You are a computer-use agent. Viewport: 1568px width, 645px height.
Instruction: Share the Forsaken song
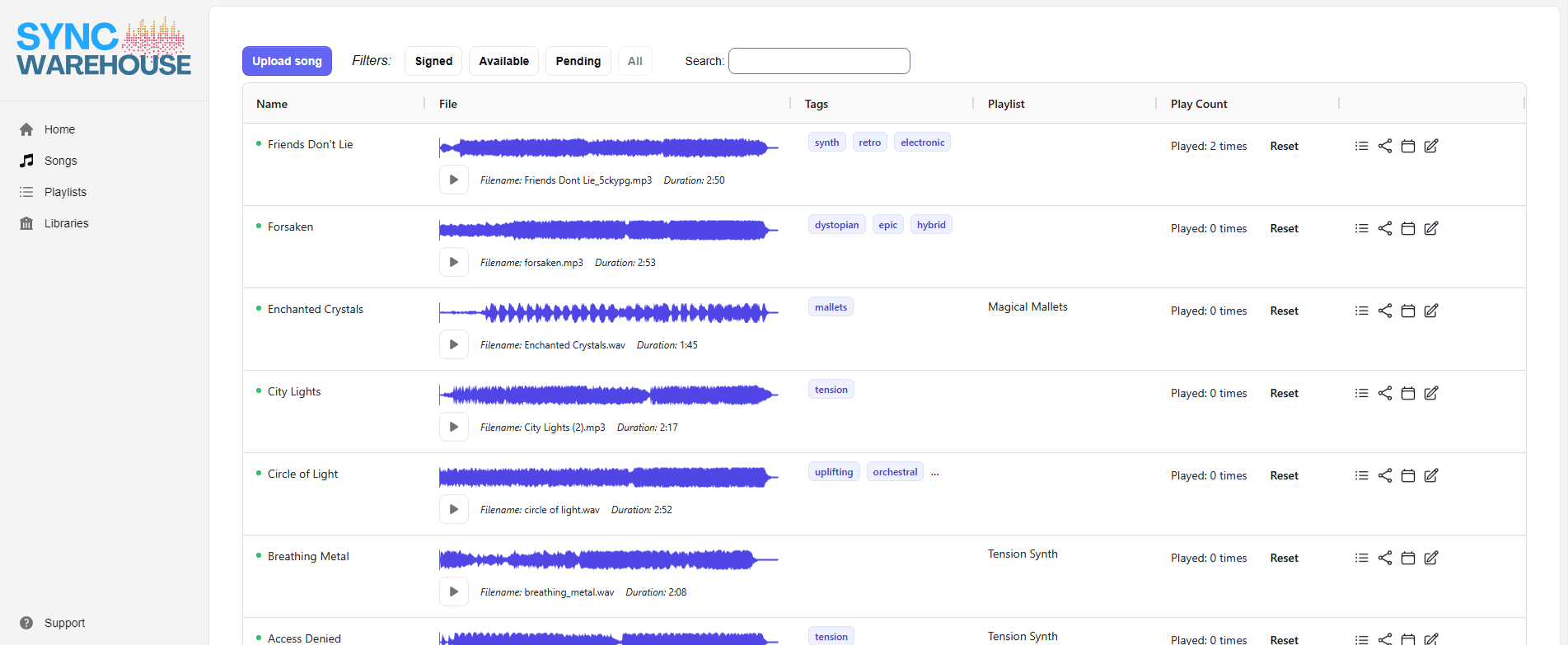pos(1385,228)
